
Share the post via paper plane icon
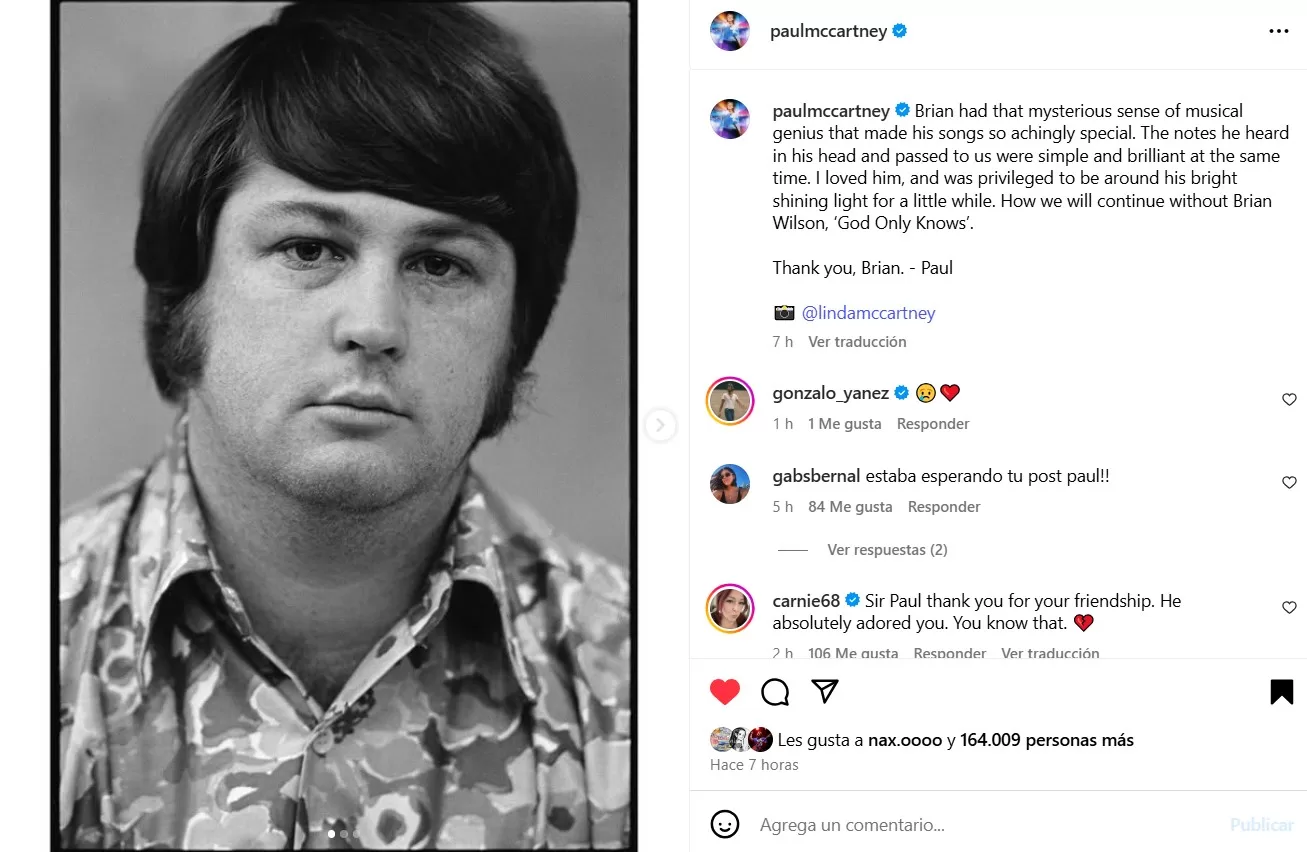[824, 691]
